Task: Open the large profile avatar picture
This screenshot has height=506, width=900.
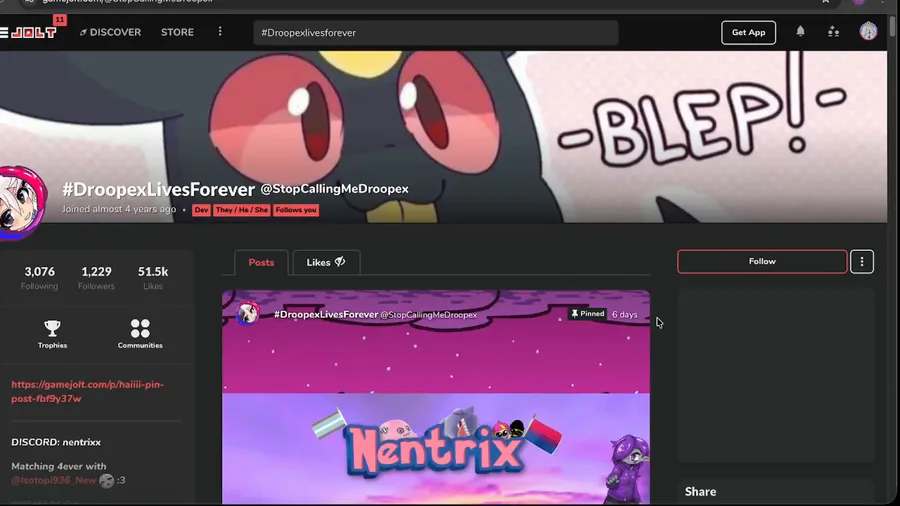Action: pos(22,204)
